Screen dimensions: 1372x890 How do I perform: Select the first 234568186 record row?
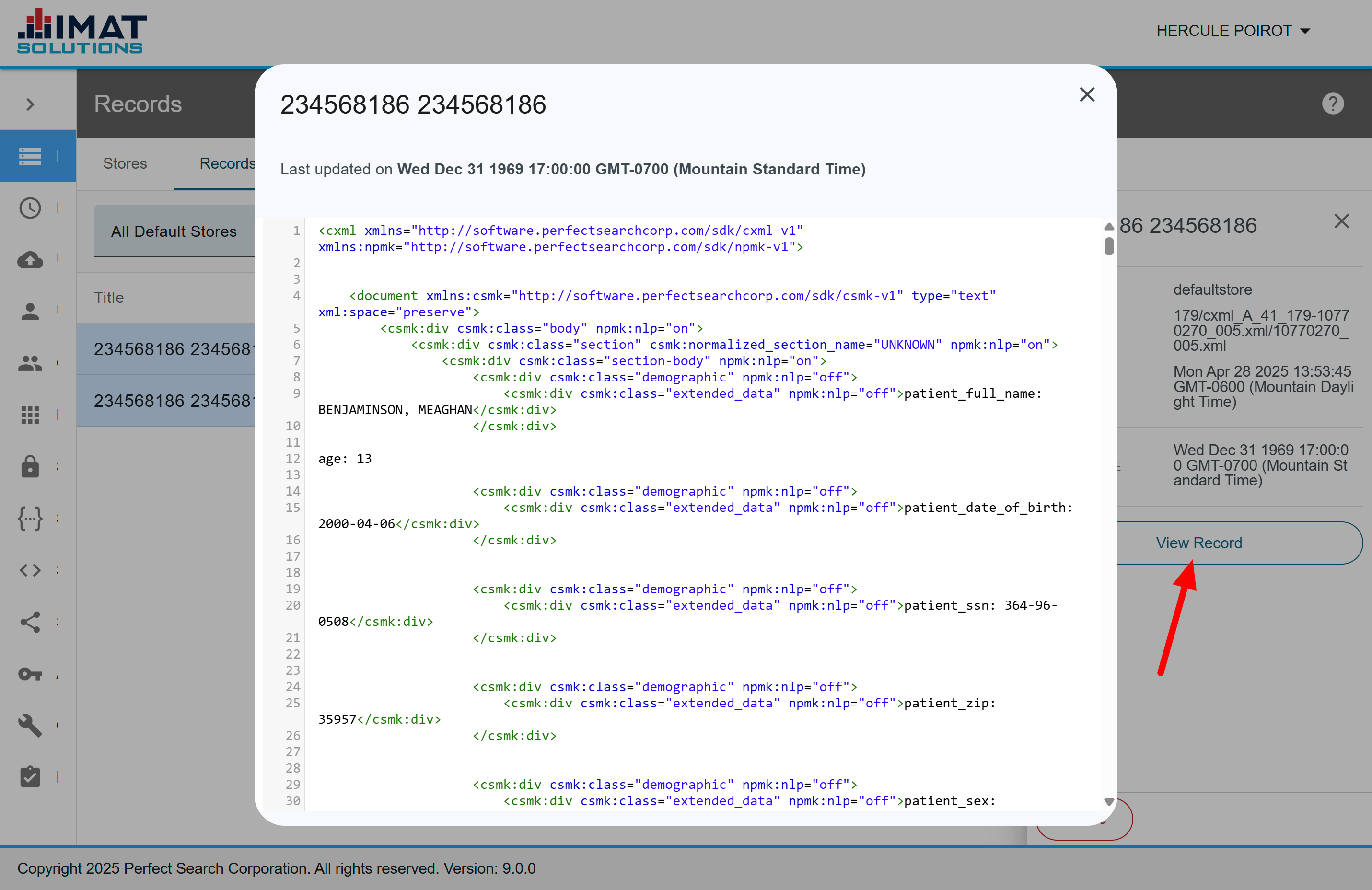tap(166, 349)
